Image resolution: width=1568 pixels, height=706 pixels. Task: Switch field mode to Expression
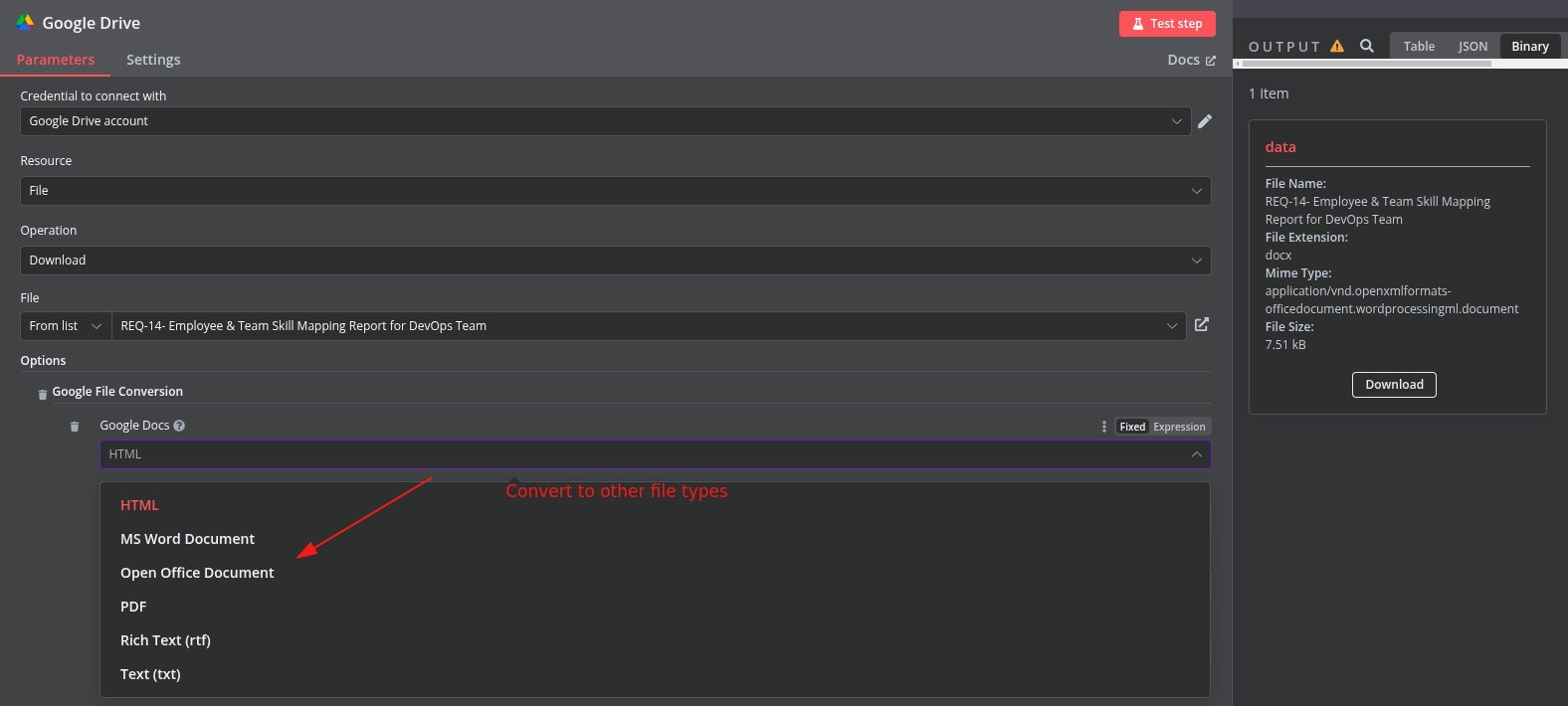click(1179, 427)
